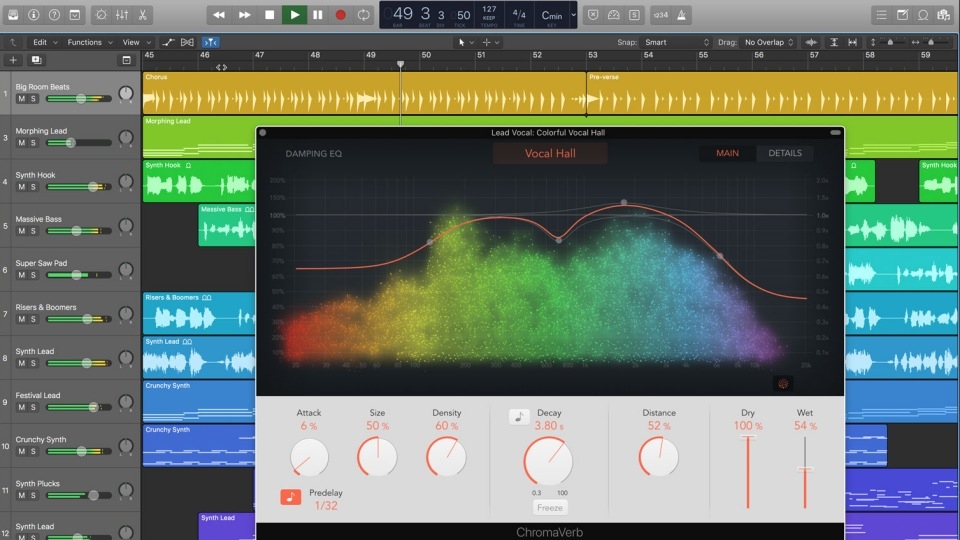Toggle Show Automation button
Viewport: 960px width, 540px height.
[168, 42]
